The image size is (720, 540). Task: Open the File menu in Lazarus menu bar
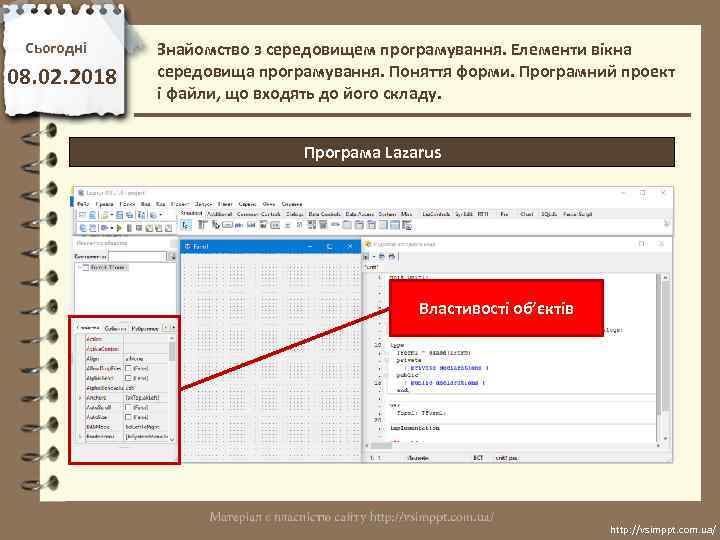(x=83, y=204)
